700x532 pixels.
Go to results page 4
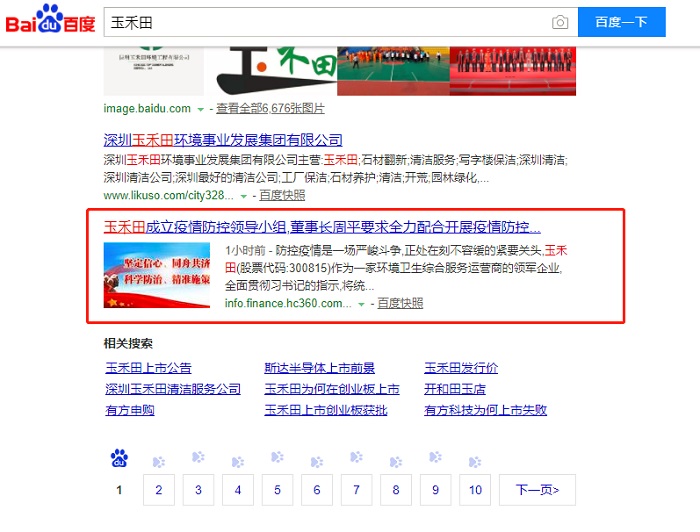pos(238,490)
